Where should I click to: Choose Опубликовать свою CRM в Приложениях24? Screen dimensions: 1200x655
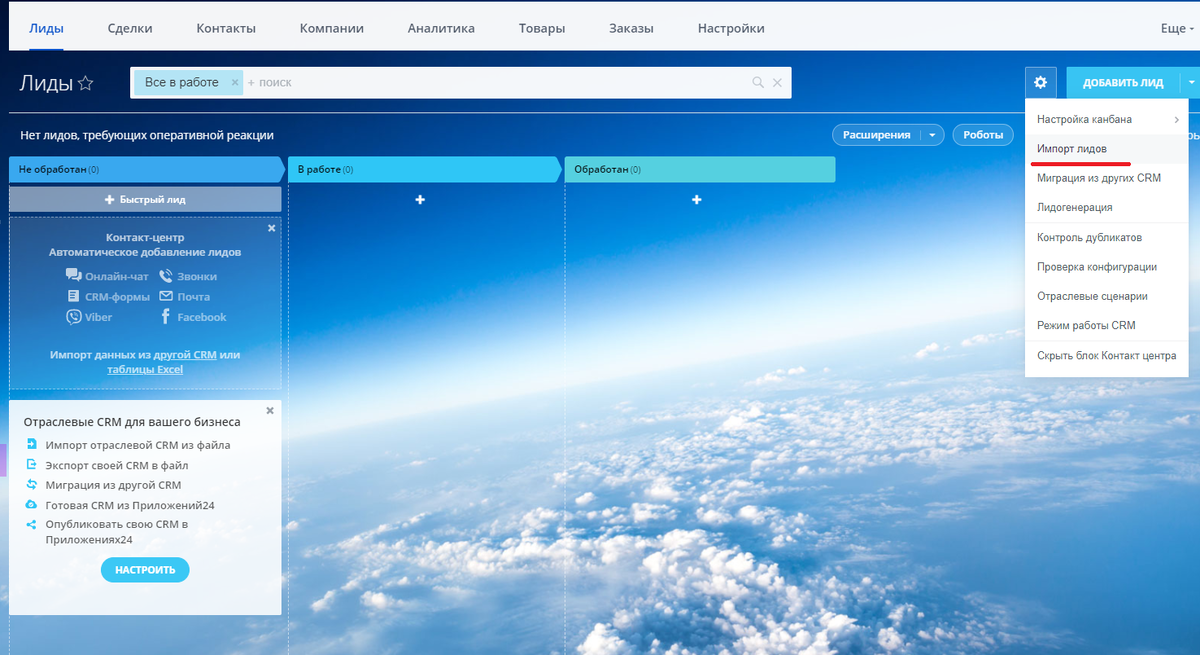pos(116,532)
